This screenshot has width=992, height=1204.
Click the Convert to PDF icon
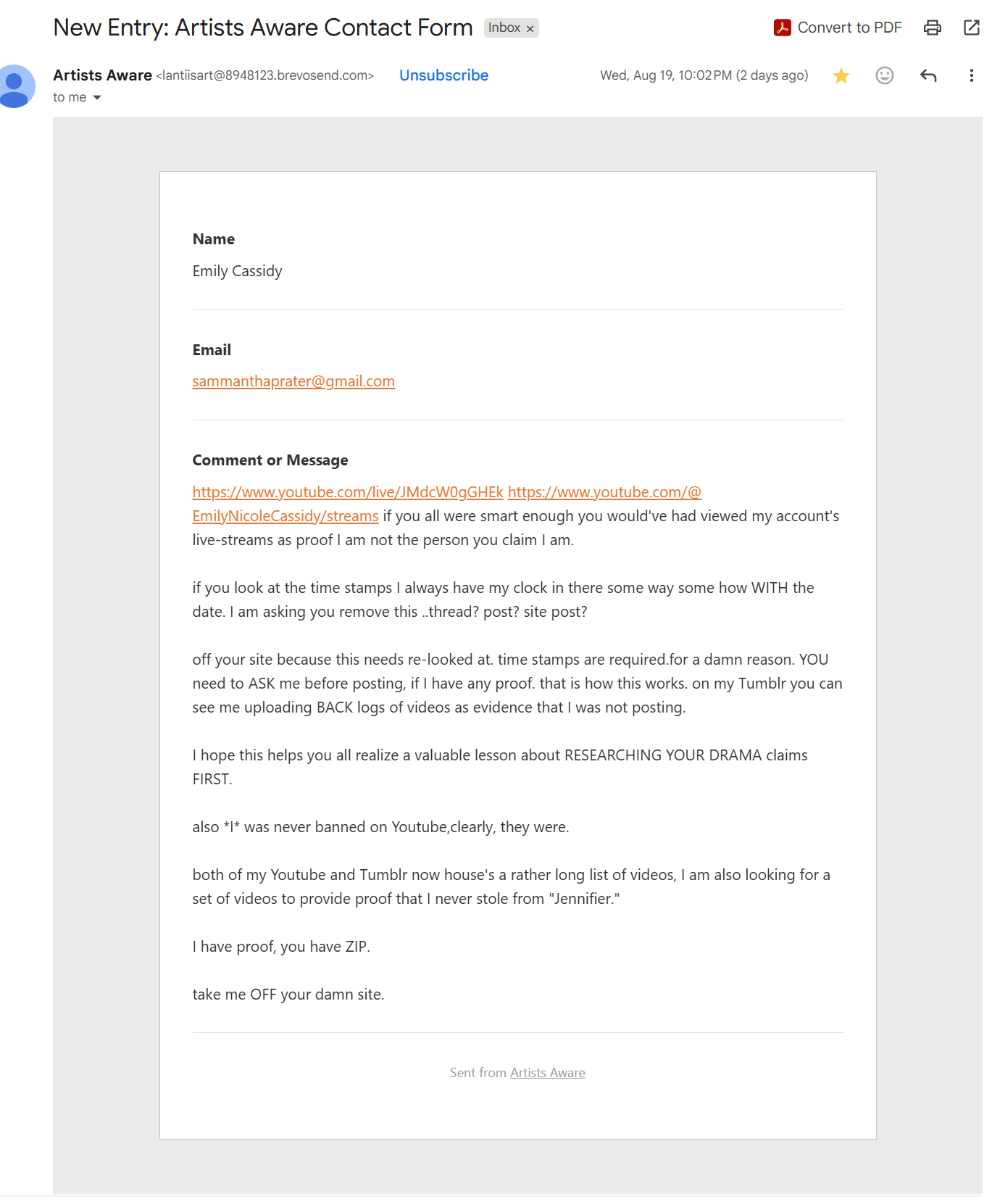tap(782, 28)
